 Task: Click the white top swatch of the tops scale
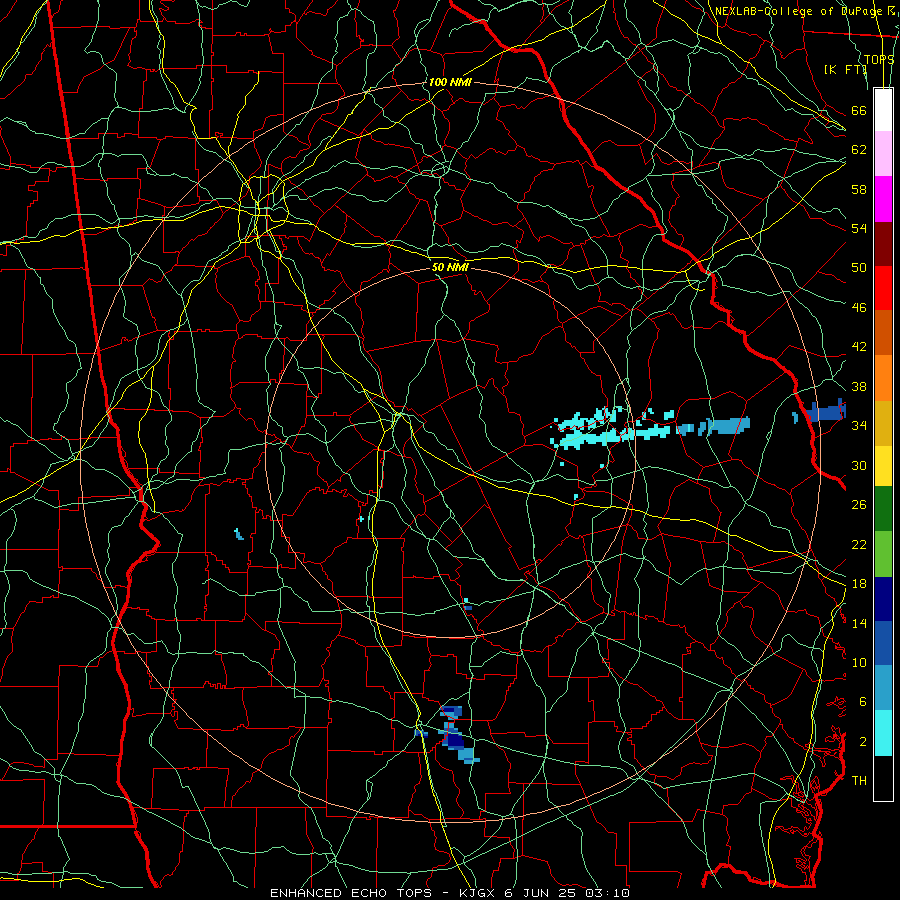[x=883, y=110]
